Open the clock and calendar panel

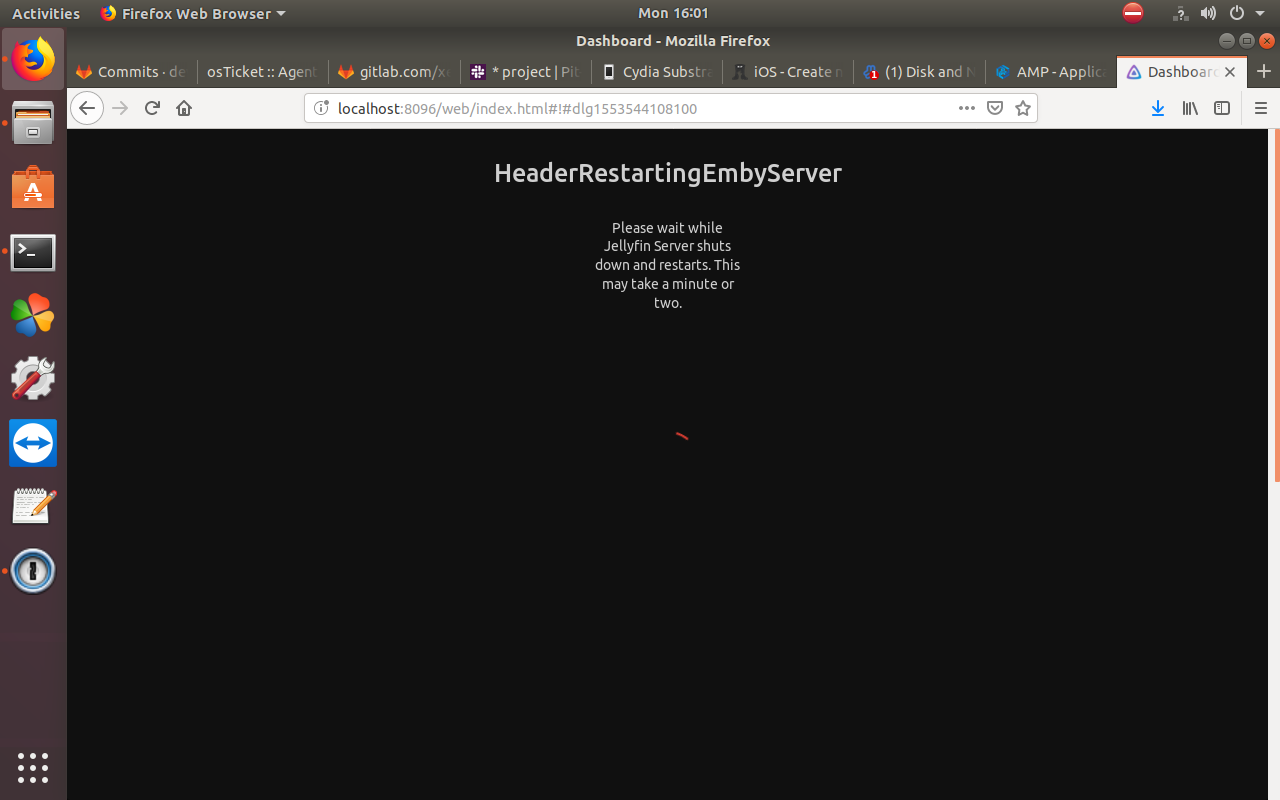[673, 13]
